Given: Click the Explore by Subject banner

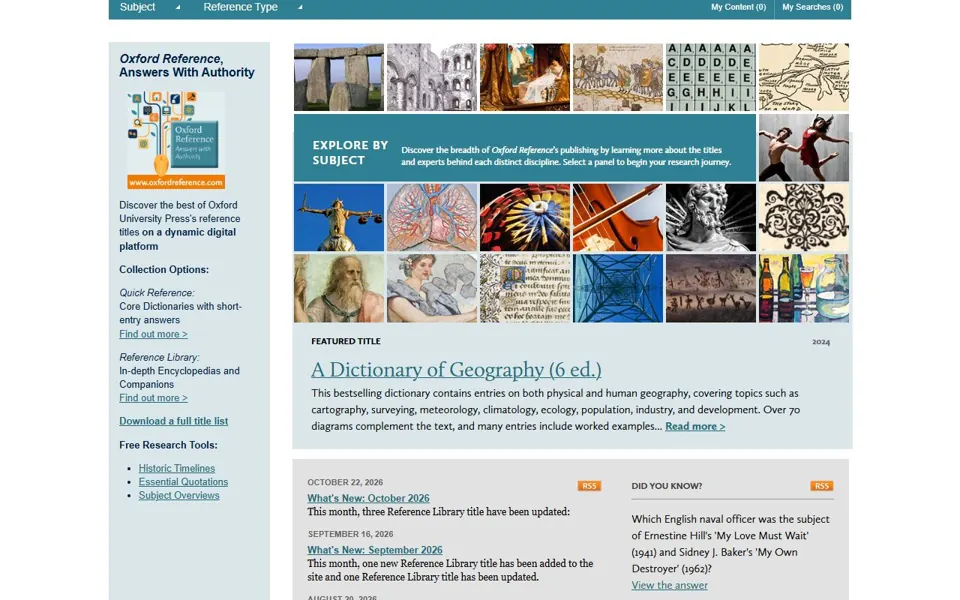Looking at the screenshot, I should [x=525, y=148].
